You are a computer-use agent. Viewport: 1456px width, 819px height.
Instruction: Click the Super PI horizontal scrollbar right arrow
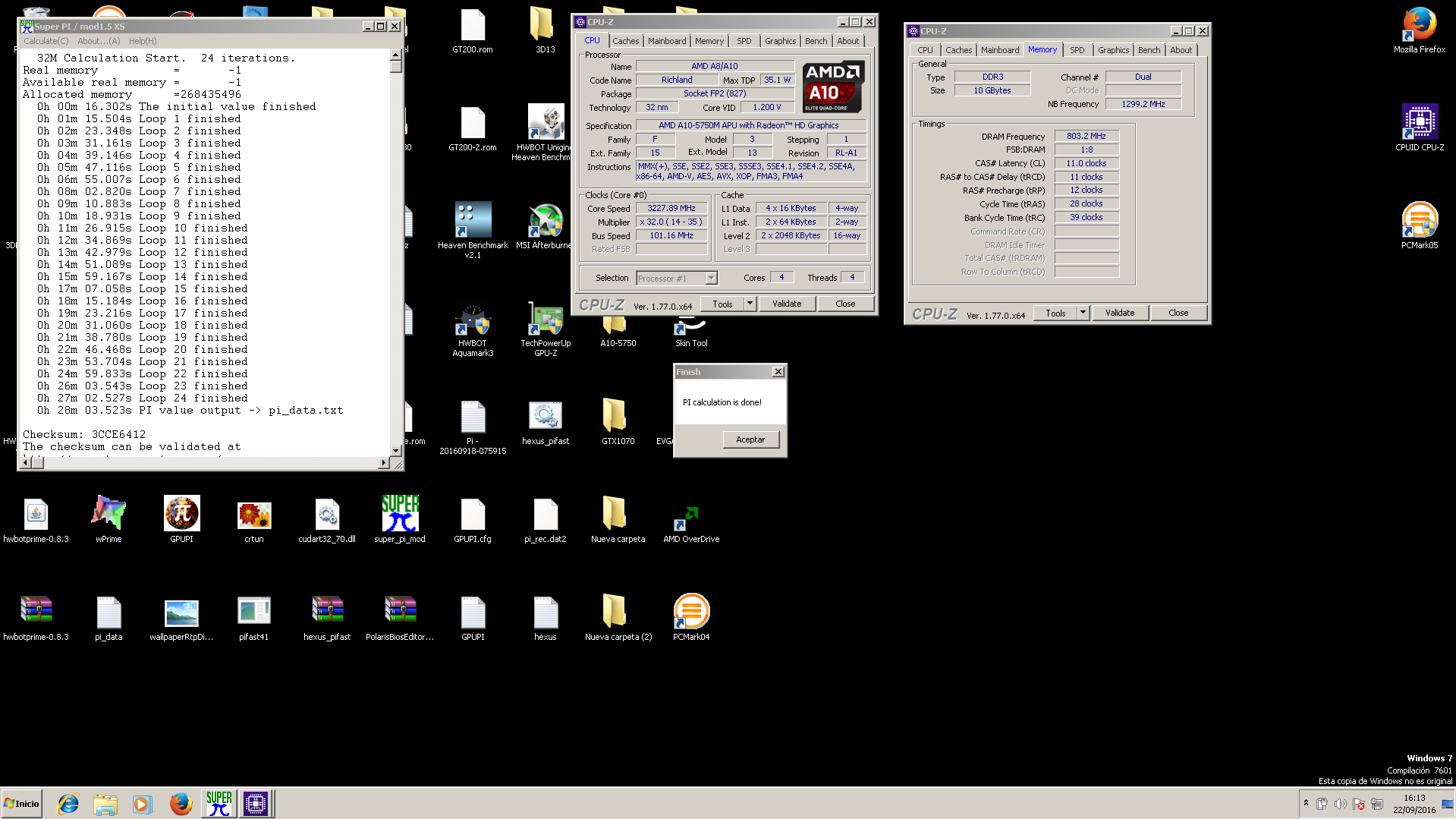click(383, 462)
